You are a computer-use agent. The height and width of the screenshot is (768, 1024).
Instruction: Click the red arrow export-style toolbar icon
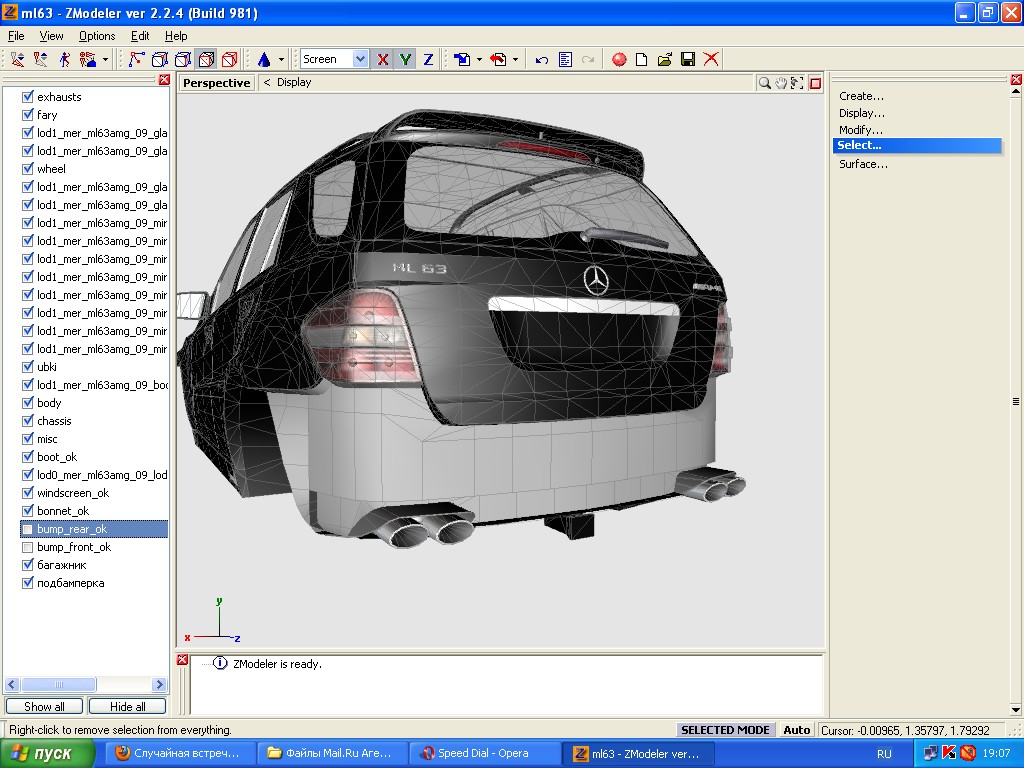498,59
